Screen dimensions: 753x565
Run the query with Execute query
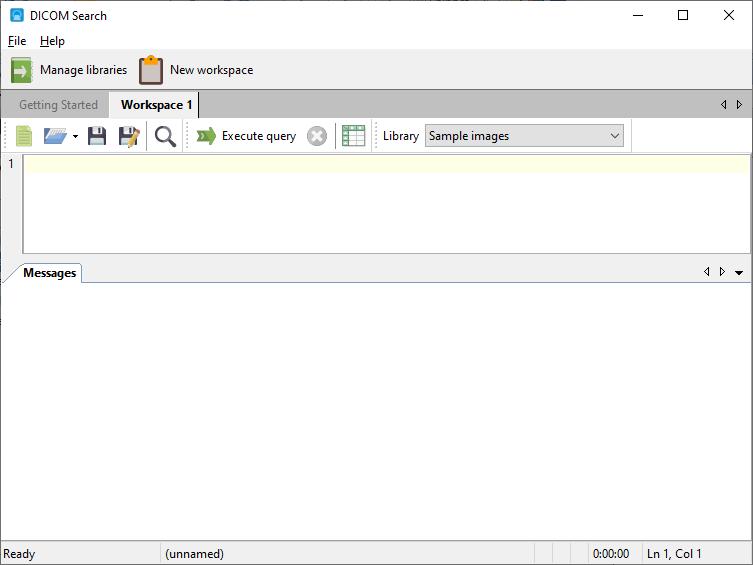coord(246,136)
